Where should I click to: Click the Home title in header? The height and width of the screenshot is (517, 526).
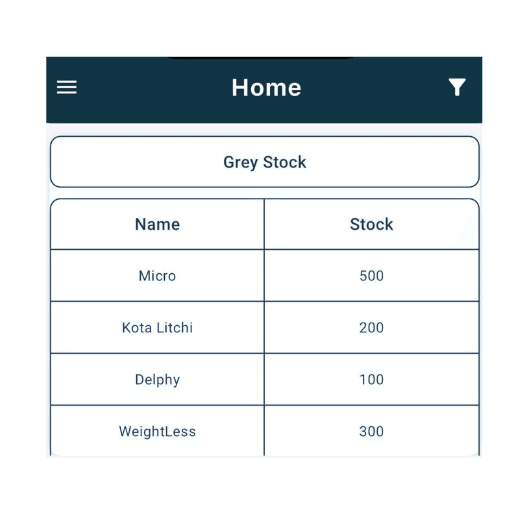(266, 88)
